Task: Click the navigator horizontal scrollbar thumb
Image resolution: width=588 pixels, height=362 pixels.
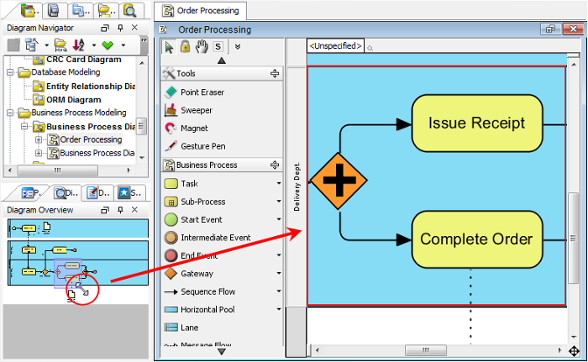Action: 57,171
